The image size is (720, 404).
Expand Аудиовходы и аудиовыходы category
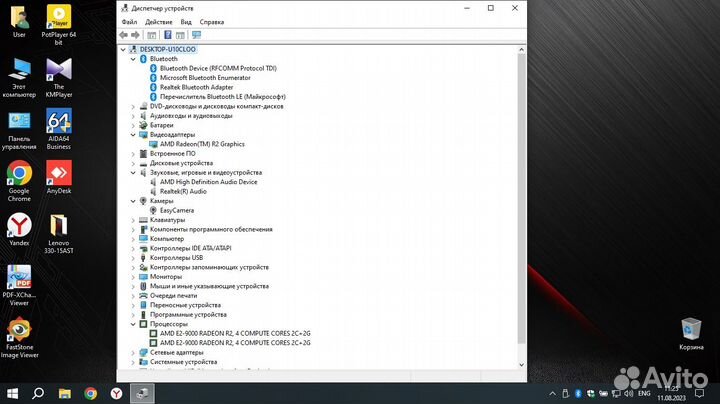[133, 116]
